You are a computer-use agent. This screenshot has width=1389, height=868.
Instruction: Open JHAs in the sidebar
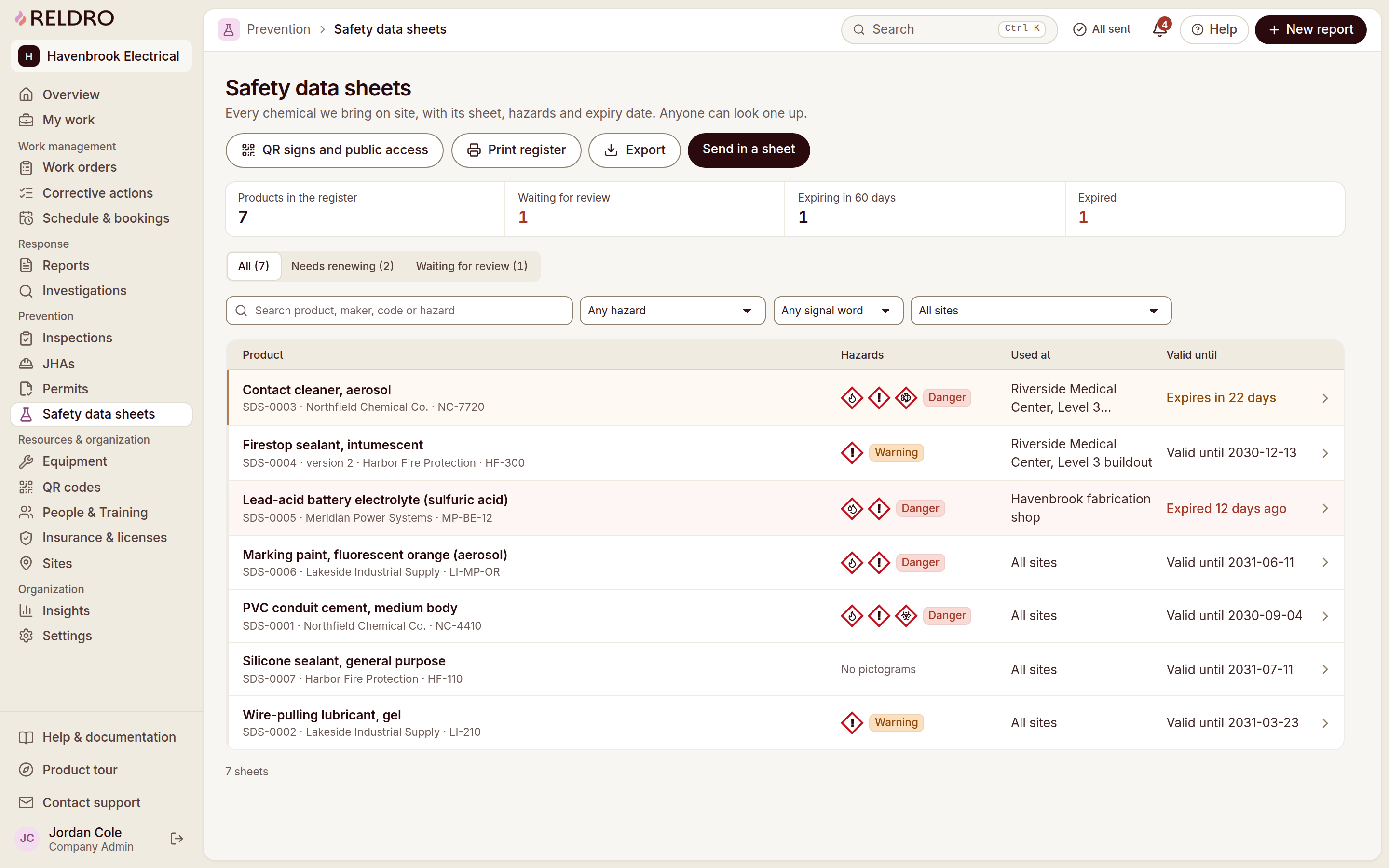pyautogui.click(x=101, y=364)
